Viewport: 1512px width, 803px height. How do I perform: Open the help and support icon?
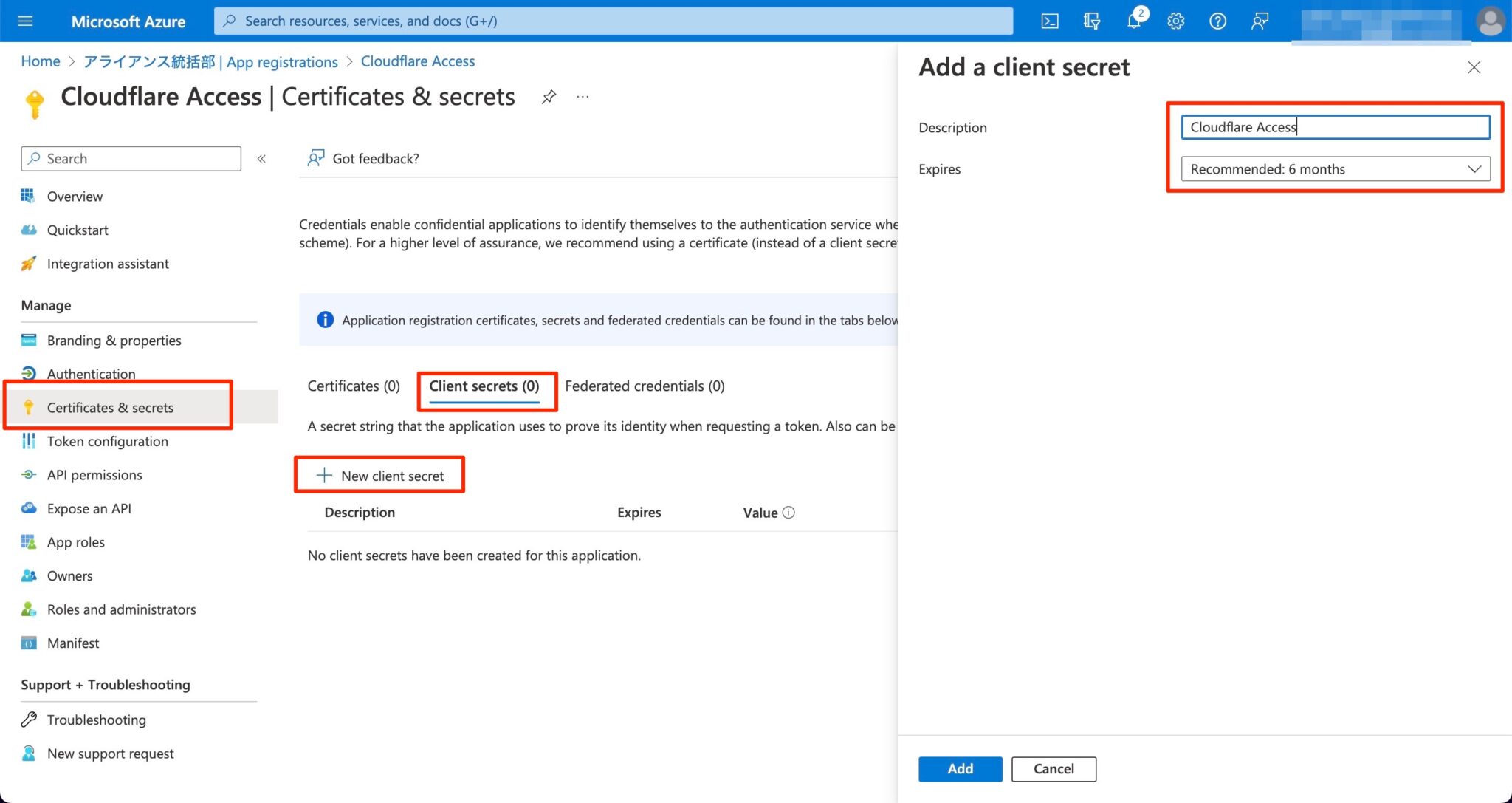pos(1217,21)
